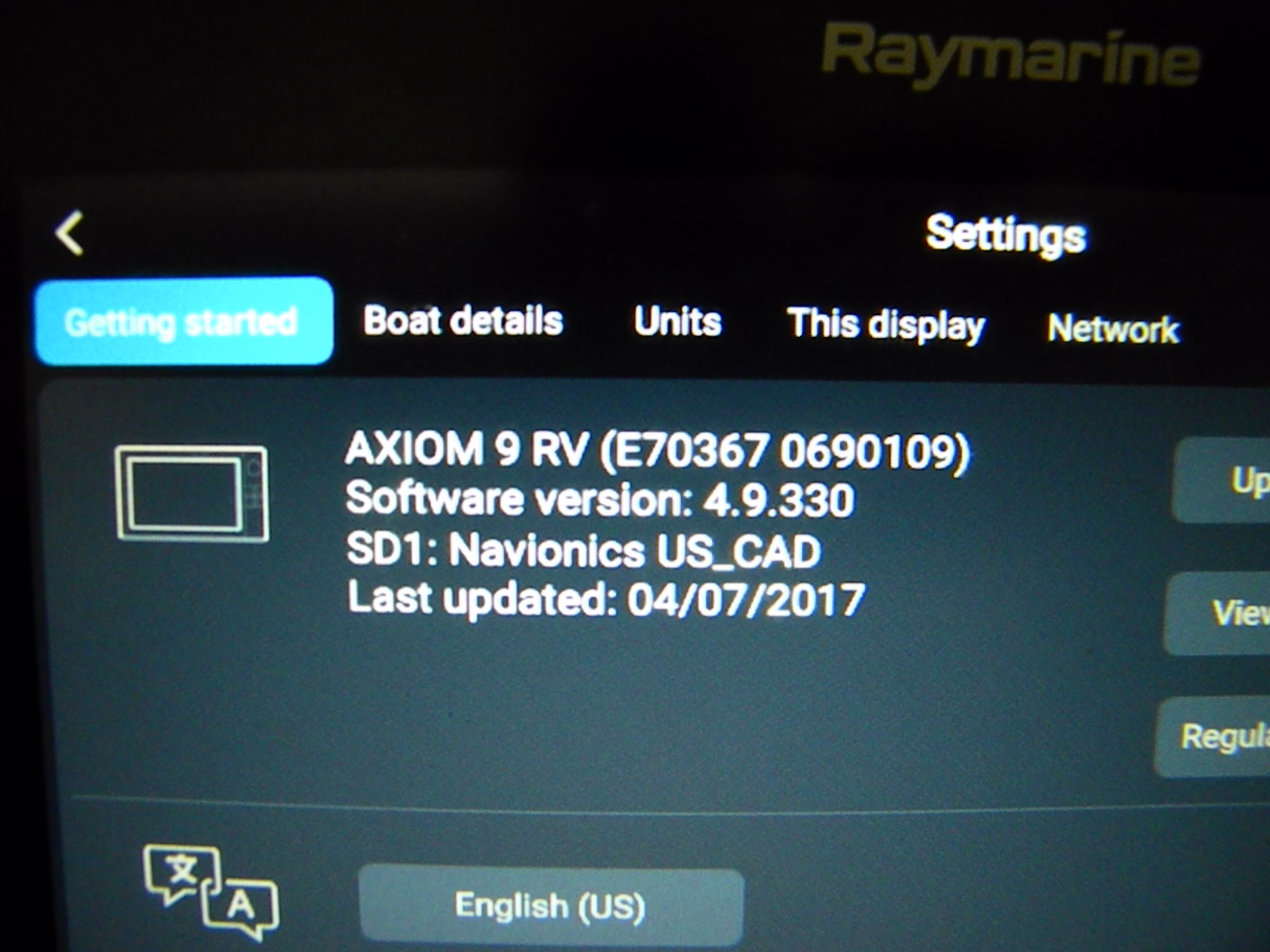Tap the partially visible Regula… button

[x=1214, y=736]
